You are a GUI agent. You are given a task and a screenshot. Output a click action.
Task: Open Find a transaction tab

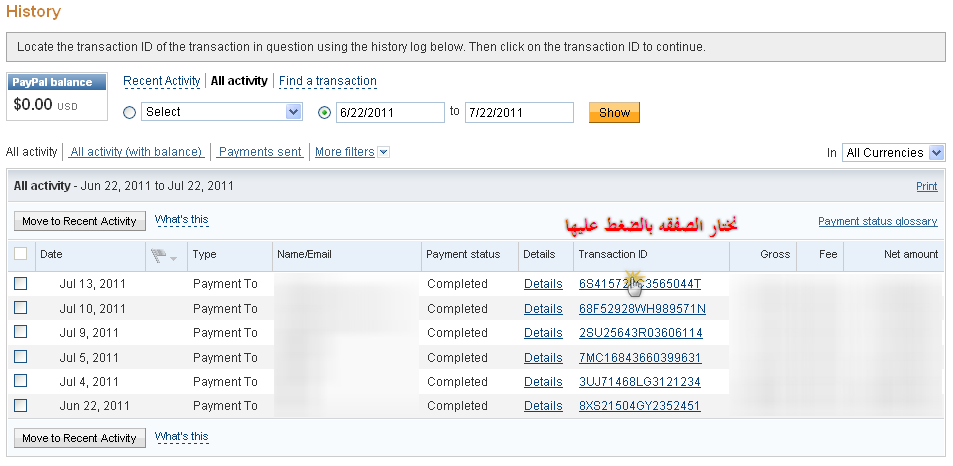(328, 81)
